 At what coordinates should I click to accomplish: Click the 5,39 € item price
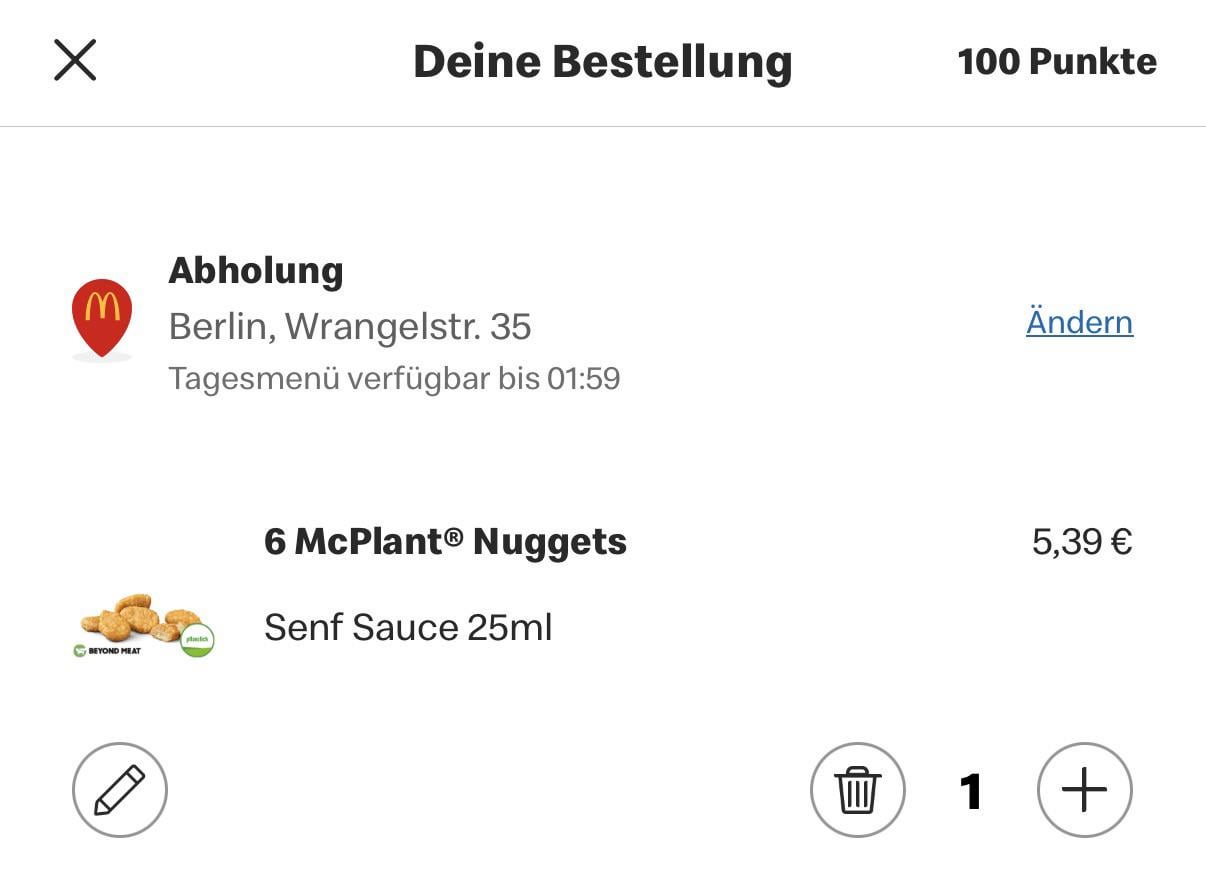(1081, 542)
